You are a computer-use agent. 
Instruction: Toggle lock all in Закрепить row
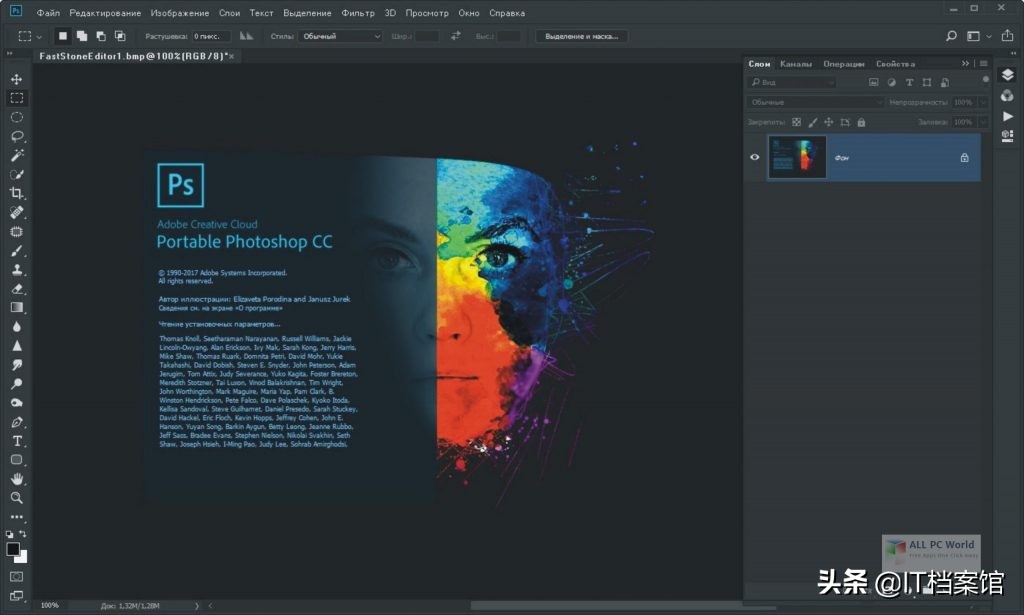tap(862, 122)
